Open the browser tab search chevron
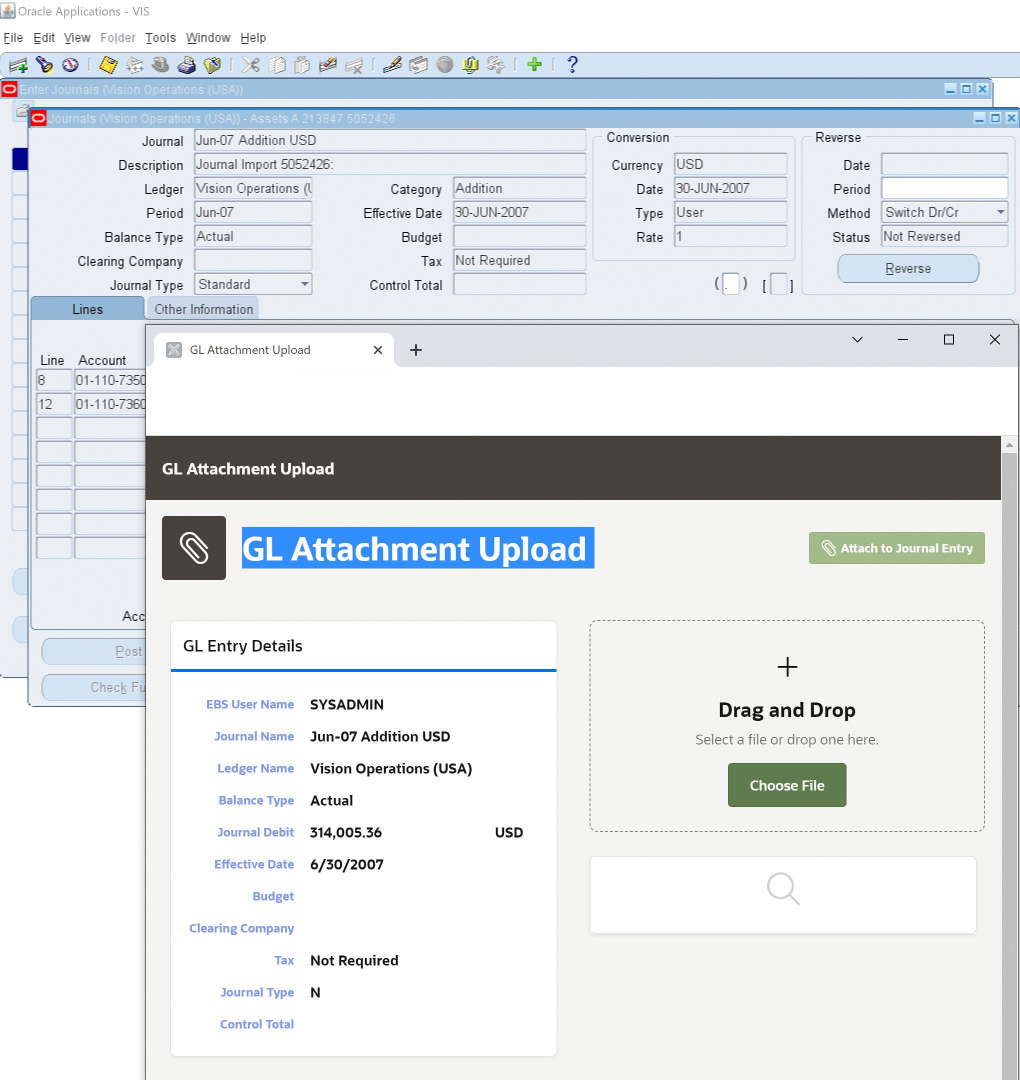The image size is (1020, 1080). pos(857,340)
